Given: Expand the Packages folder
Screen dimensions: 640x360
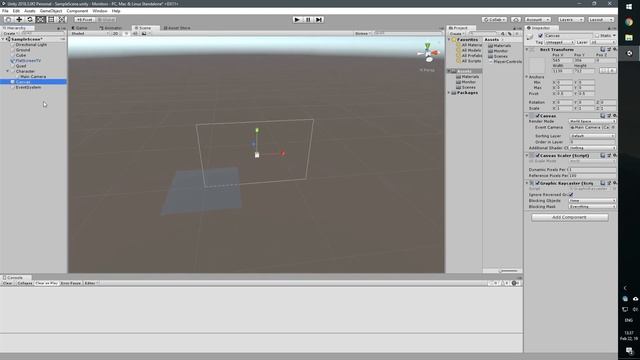Looking at the screenshot, I should [x=449, y=93].
